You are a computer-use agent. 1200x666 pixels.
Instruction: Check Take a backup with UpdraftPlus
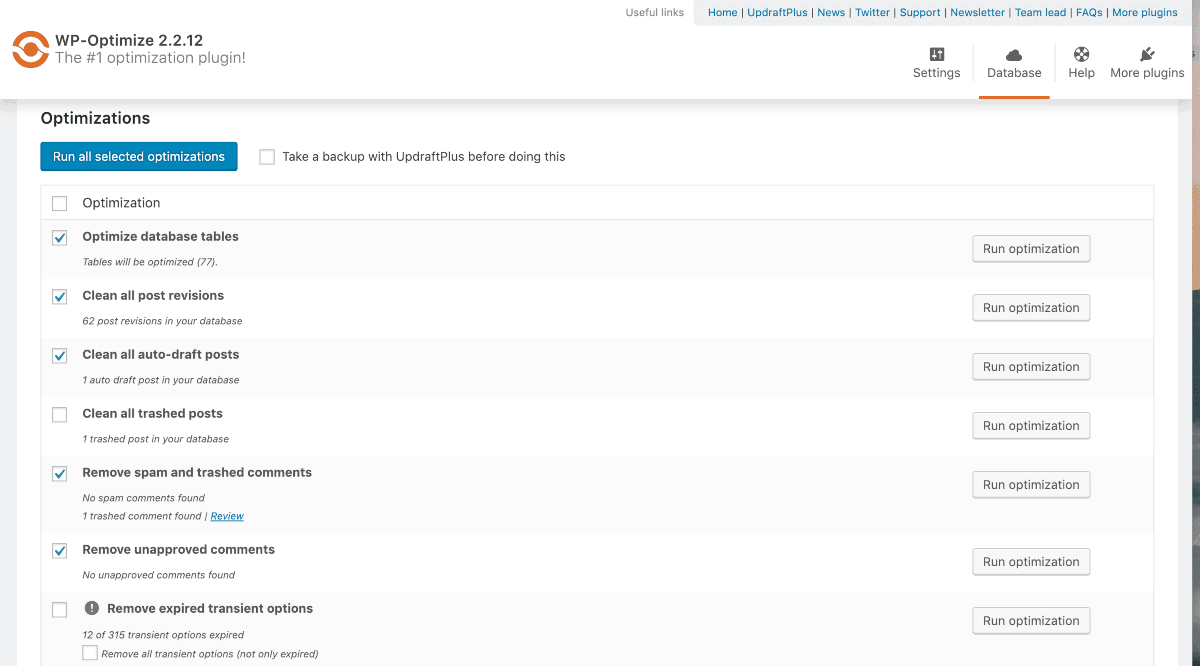pyautogui.click(x=267, y=156)
